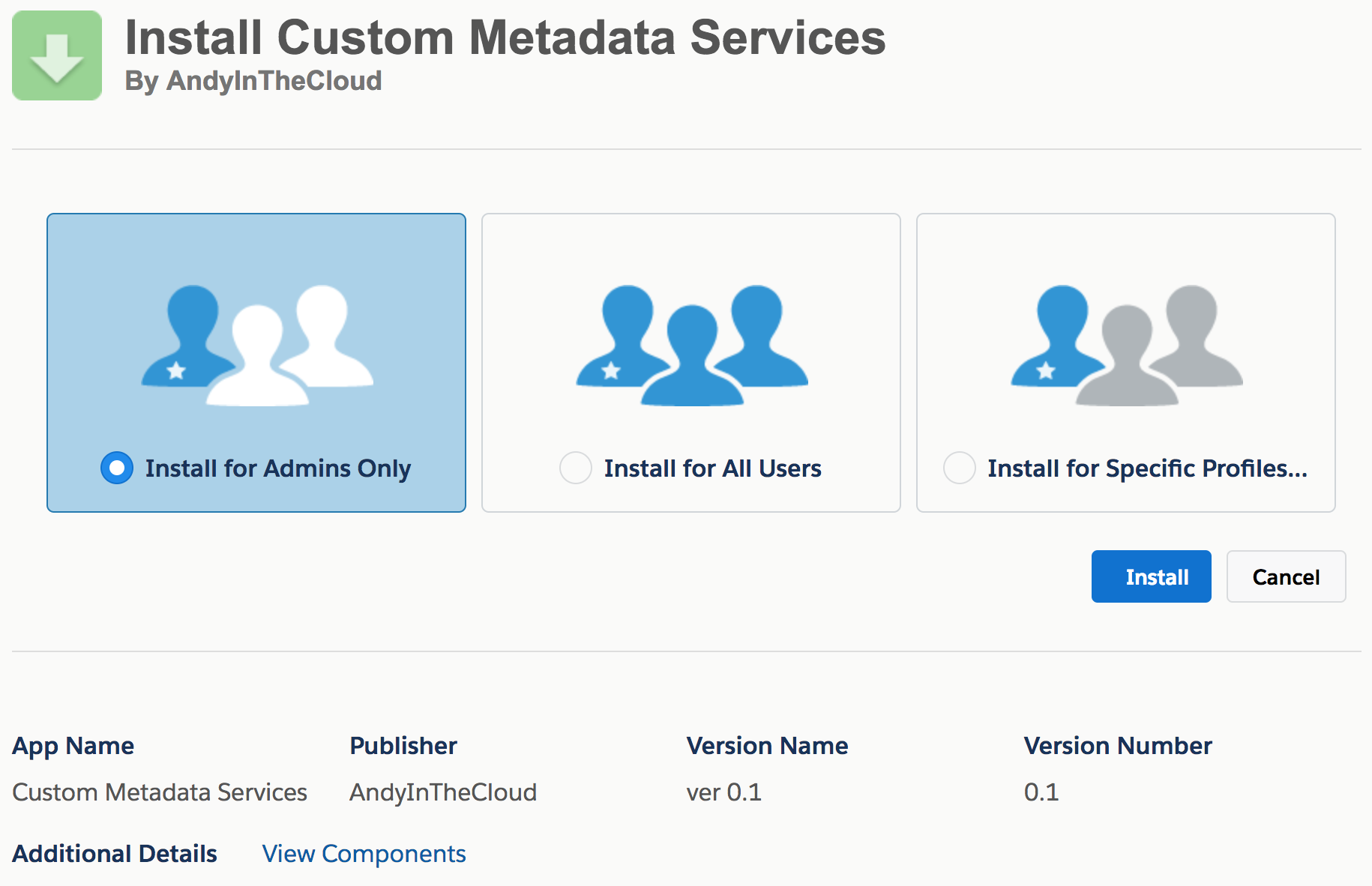Choose the Install for All Users radio button
This screenshot has height=886, width=1372.
pos(575,468)
